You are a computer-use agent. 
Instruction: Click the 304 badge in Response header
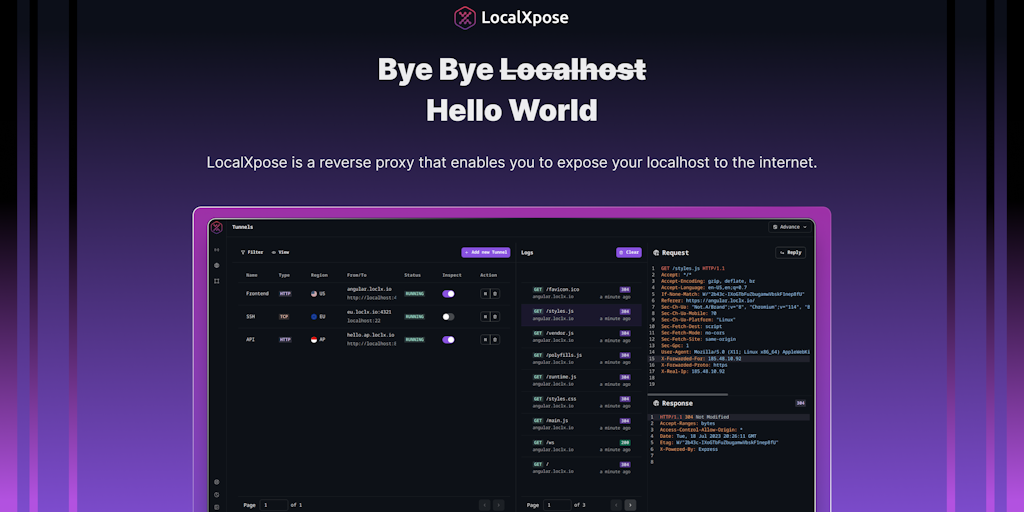click(x=800, y=404)
